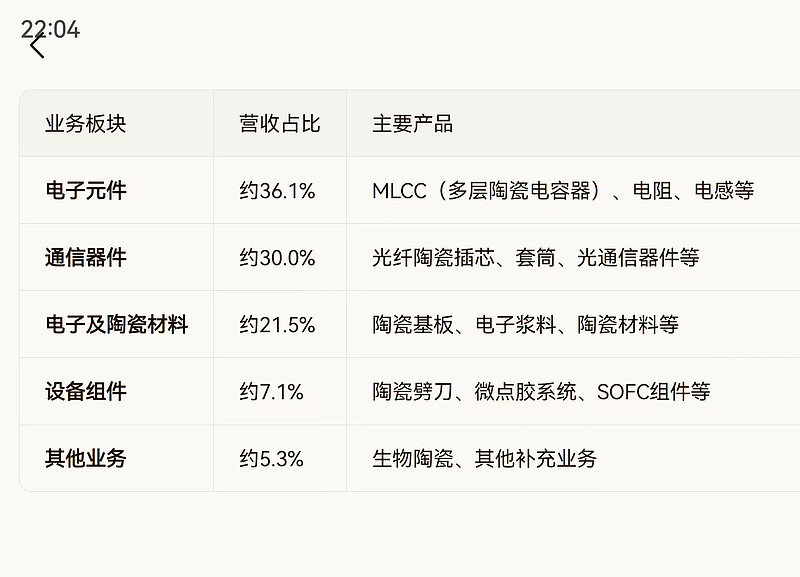
Task: Click the 电子元件 row label
Action: tap(86, 191)
